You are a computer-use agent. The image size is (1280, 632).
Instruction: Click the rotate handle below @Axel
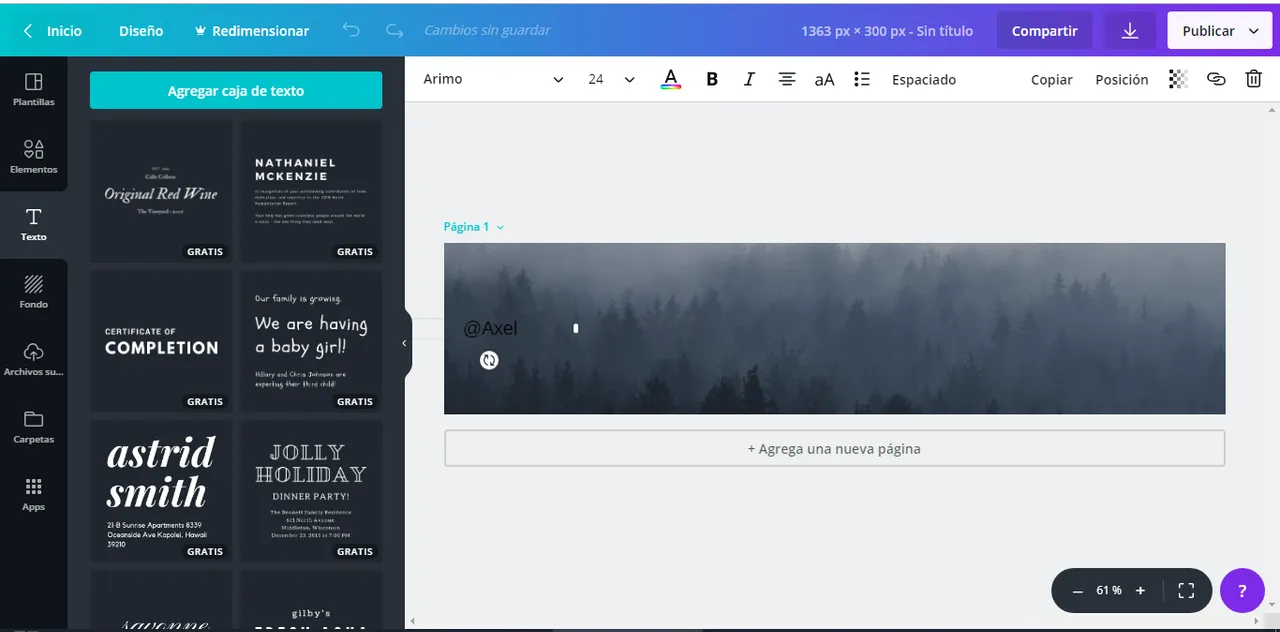click(x=489, y=360)
